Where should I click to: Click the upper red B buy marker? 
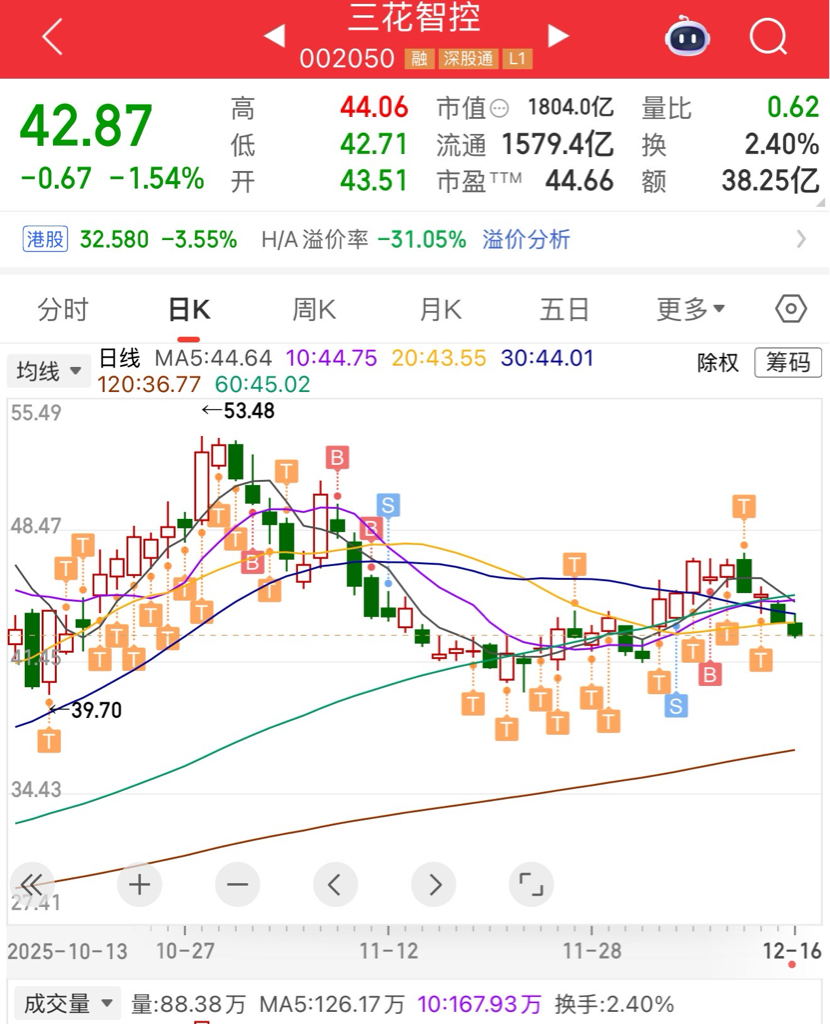337,458
